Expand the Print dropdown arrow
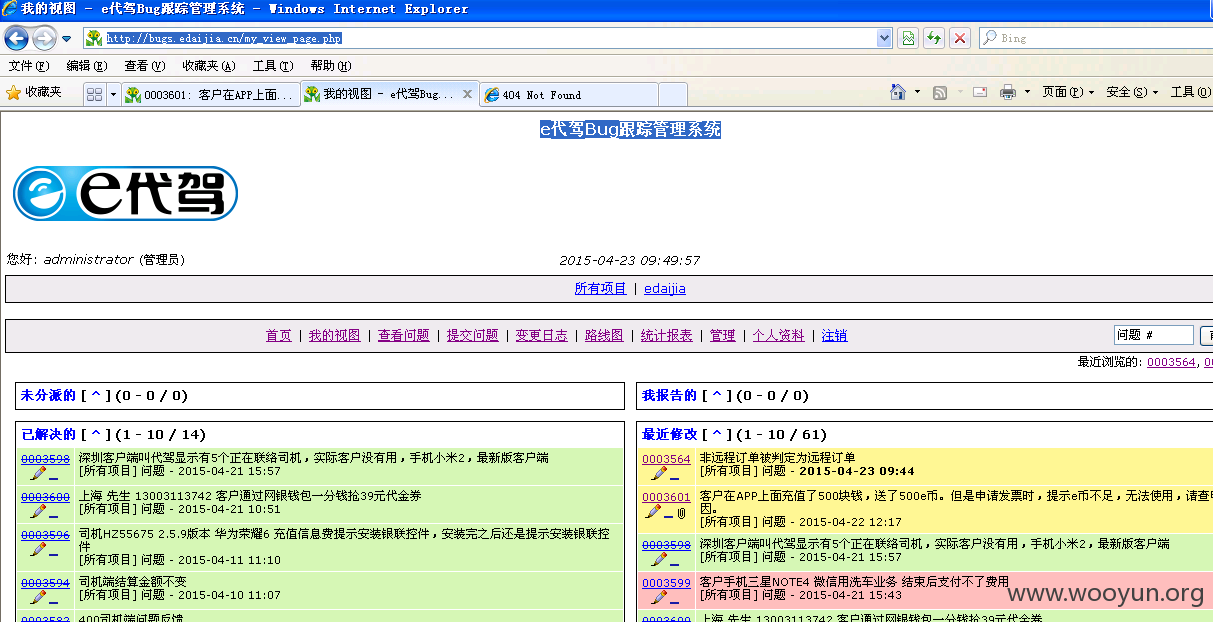This screenshot has width=1213, height=622. (1026, 92)
